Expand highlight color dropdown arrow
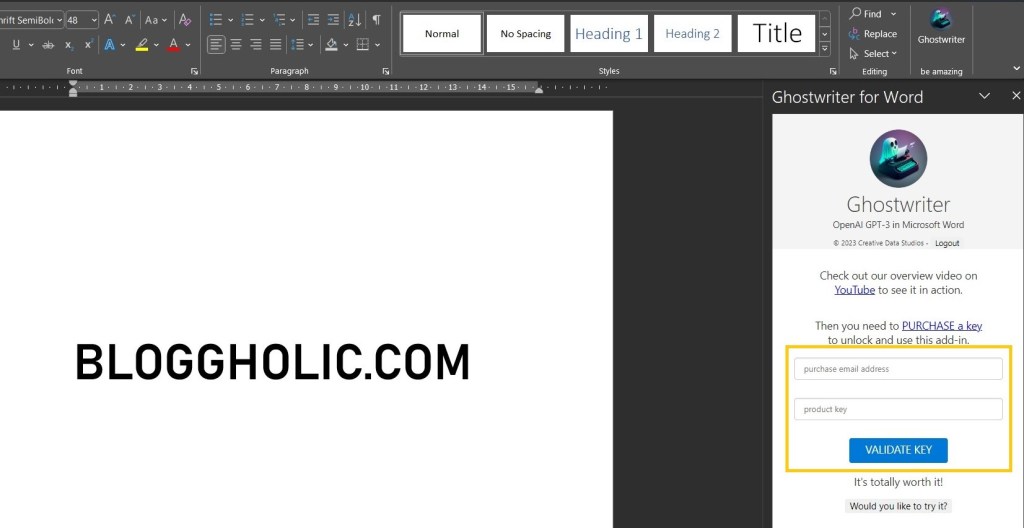 pyautogui.click(x=156, y=45)
